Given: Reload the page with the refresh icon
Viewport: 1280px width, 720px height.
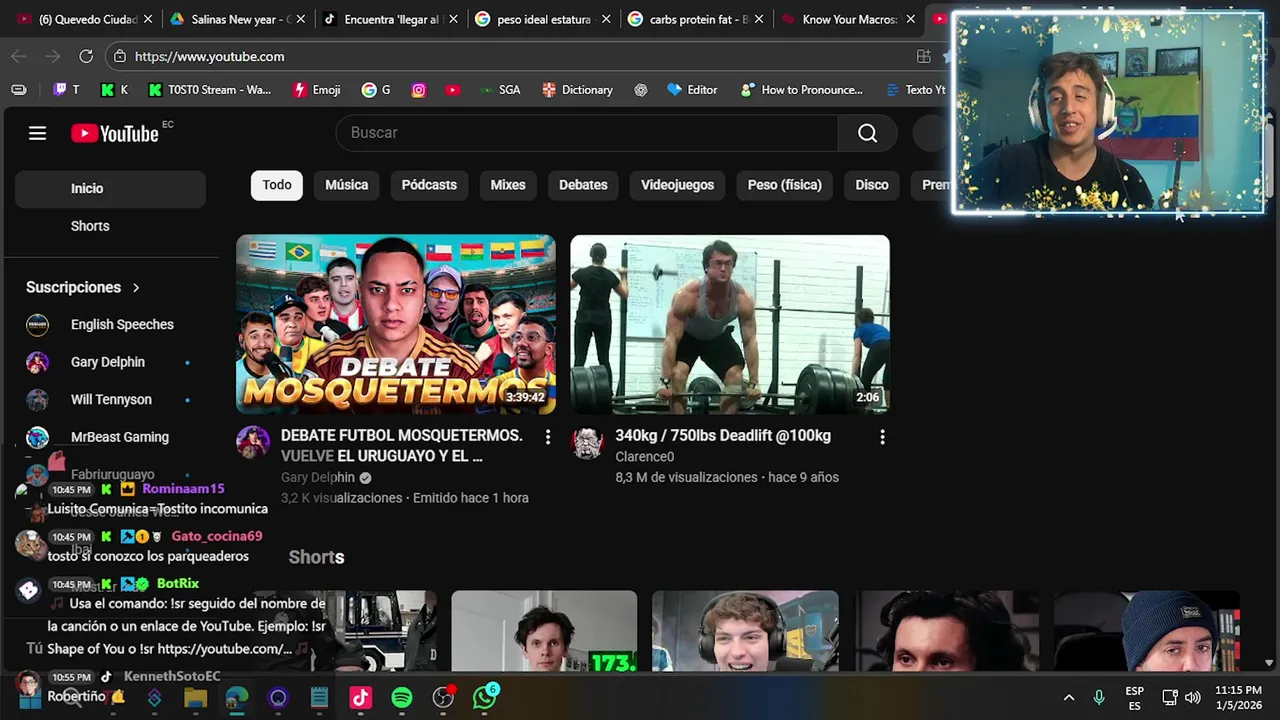Looking at the screenshot, I should 86,56.
